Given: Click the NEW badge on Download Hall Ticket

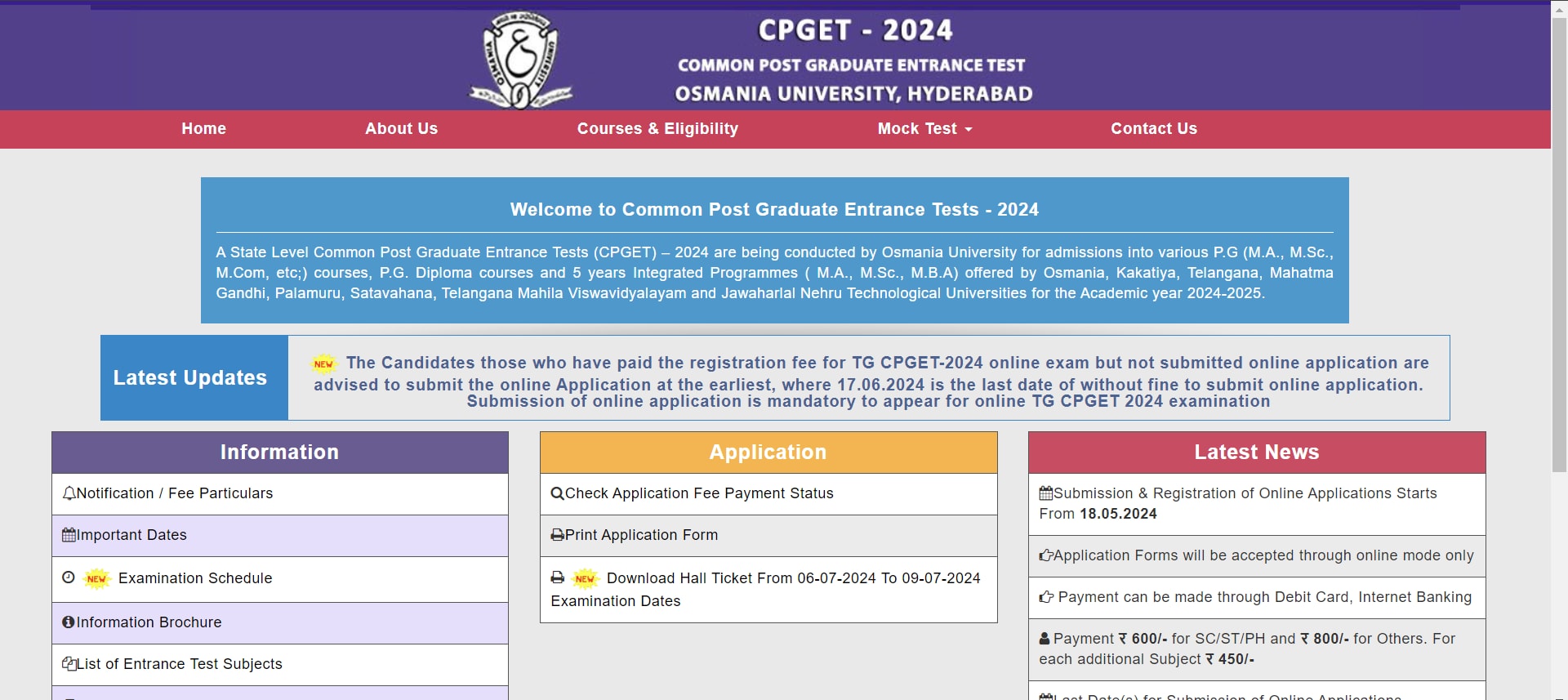Looking at the screenshot, I should [x=585, y=578].
